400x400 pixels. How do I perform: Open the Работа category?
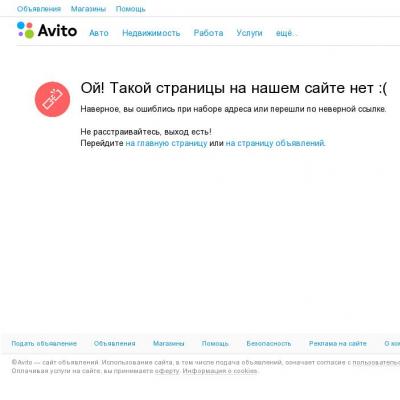(x=208, y=33)
